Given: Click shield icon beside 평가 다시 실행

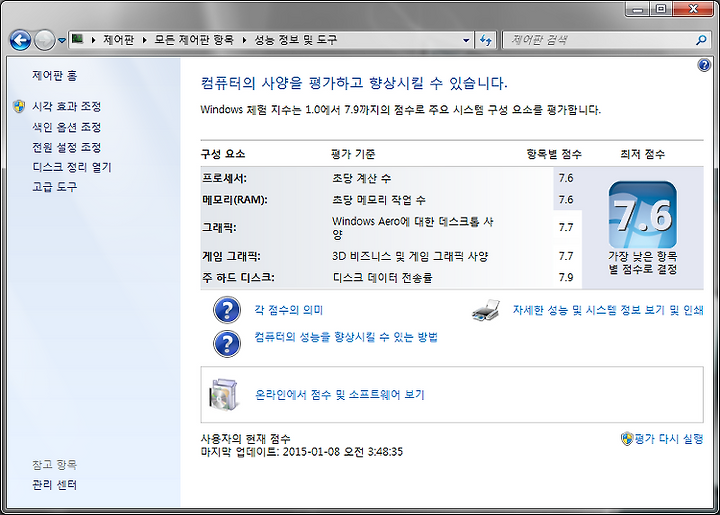Looking at the screenshot, I should 627,439.
